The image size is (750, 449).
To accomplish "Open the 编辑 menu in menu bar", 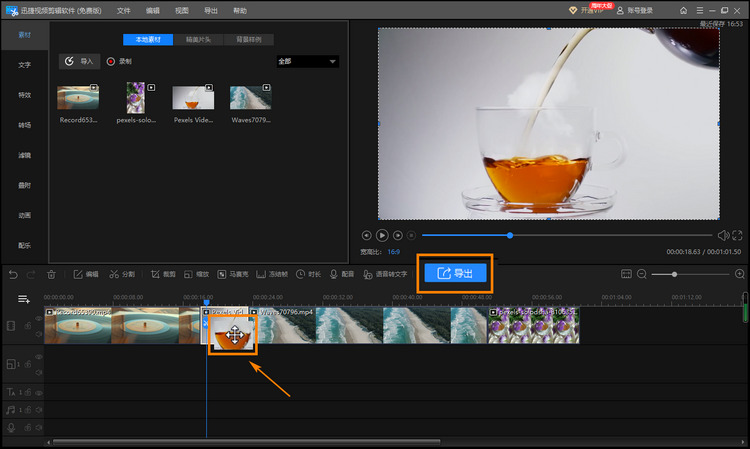I will (x=153, y=11).
